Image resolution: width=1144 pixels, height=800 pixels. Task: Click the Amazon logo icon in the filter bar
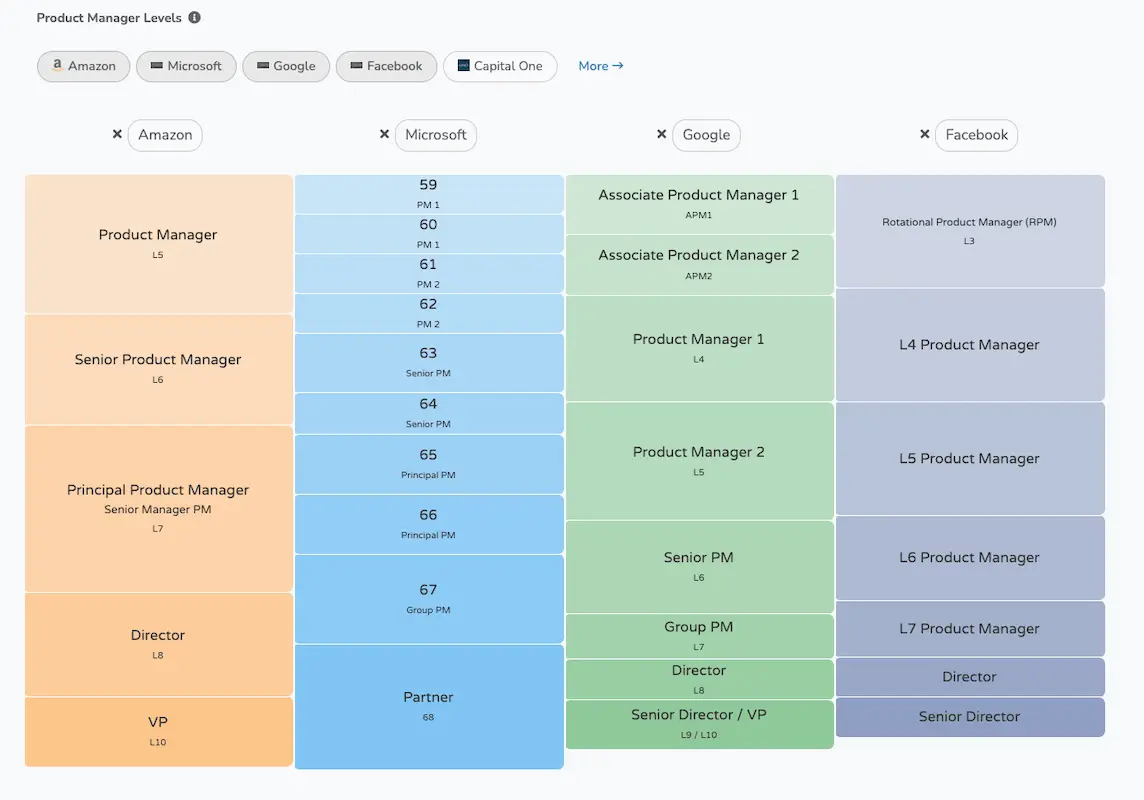coord(60,66)
